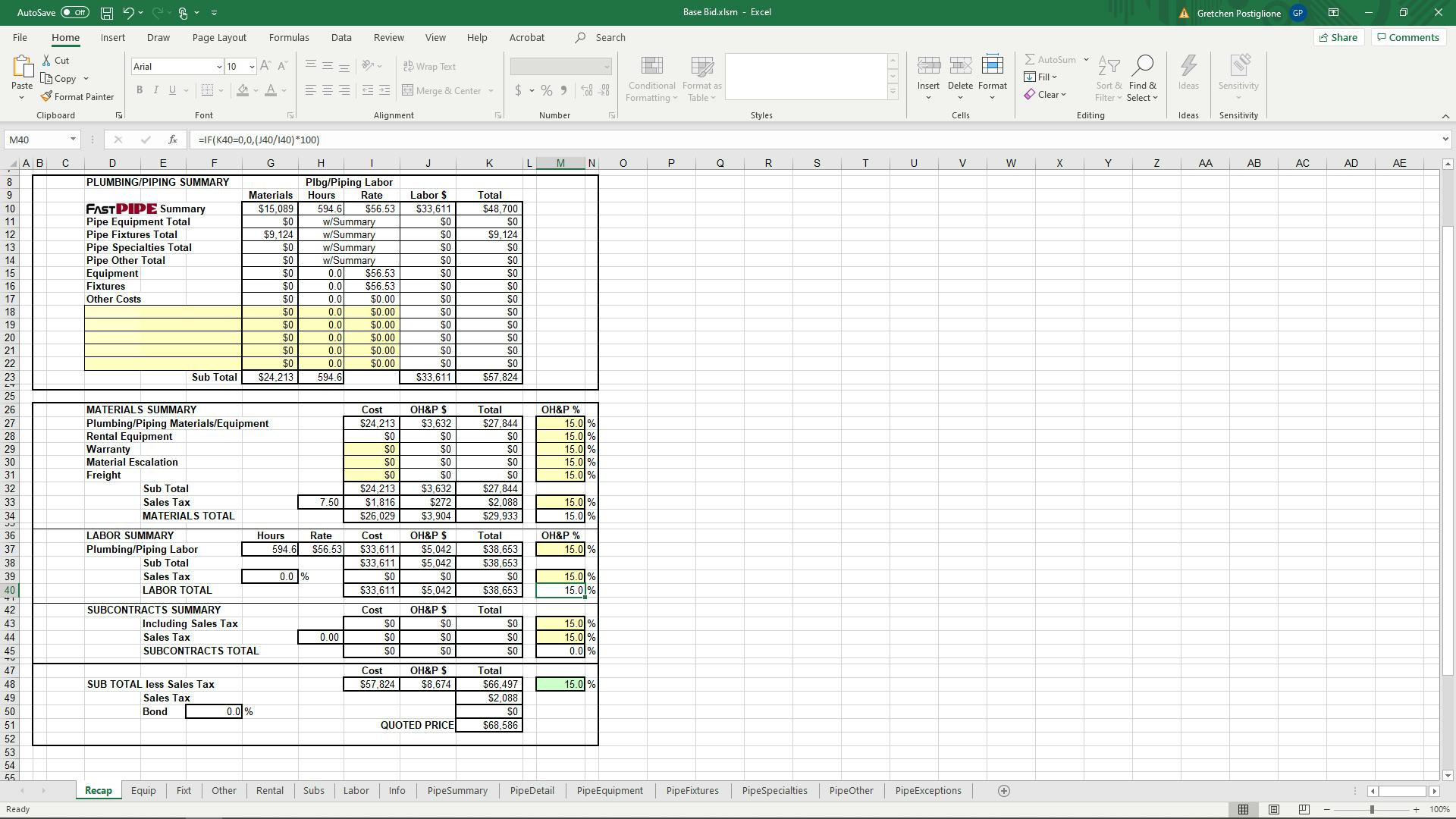Toggle Align Right for cell text
1456x819 pixels.
click(x=344, y=90)
